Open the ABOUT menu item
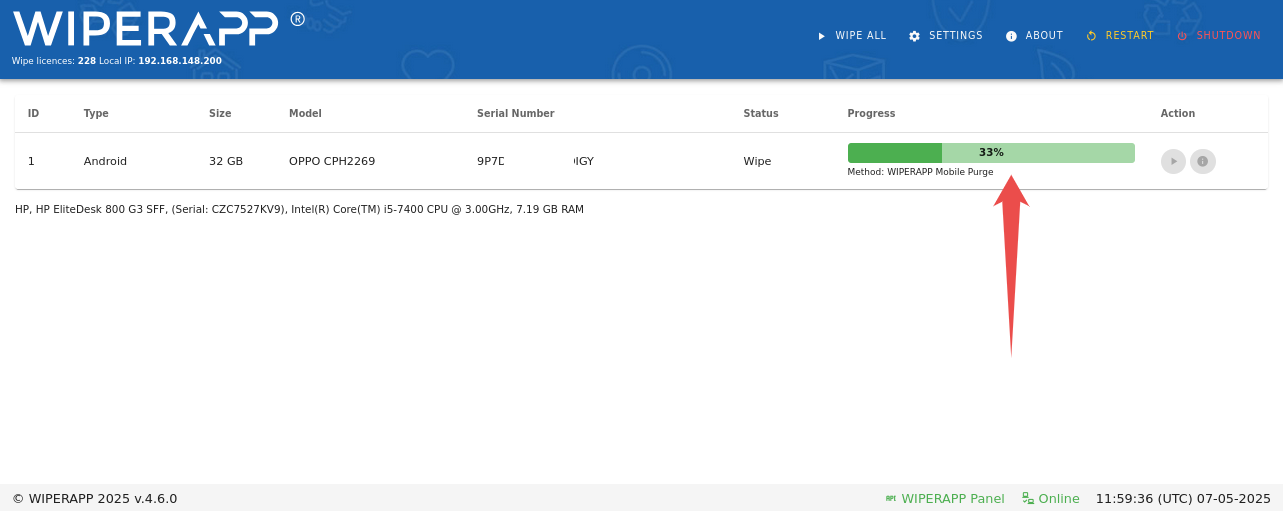Image resolution: width=1283 pixels, height=511 pixels. point(1044,36)
